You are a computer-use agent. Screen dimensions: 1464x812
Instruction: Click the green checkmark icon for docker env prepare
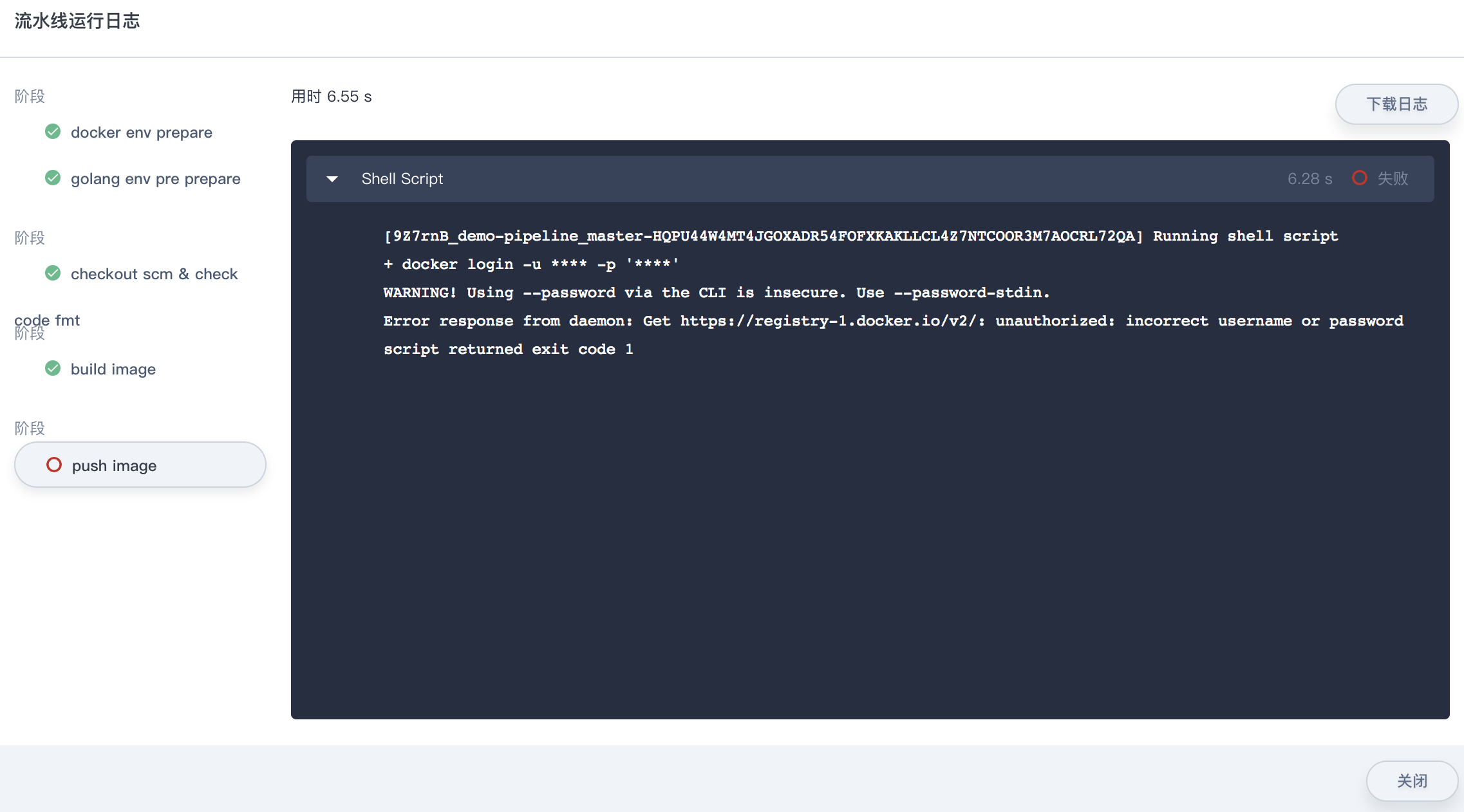(53, 131)
